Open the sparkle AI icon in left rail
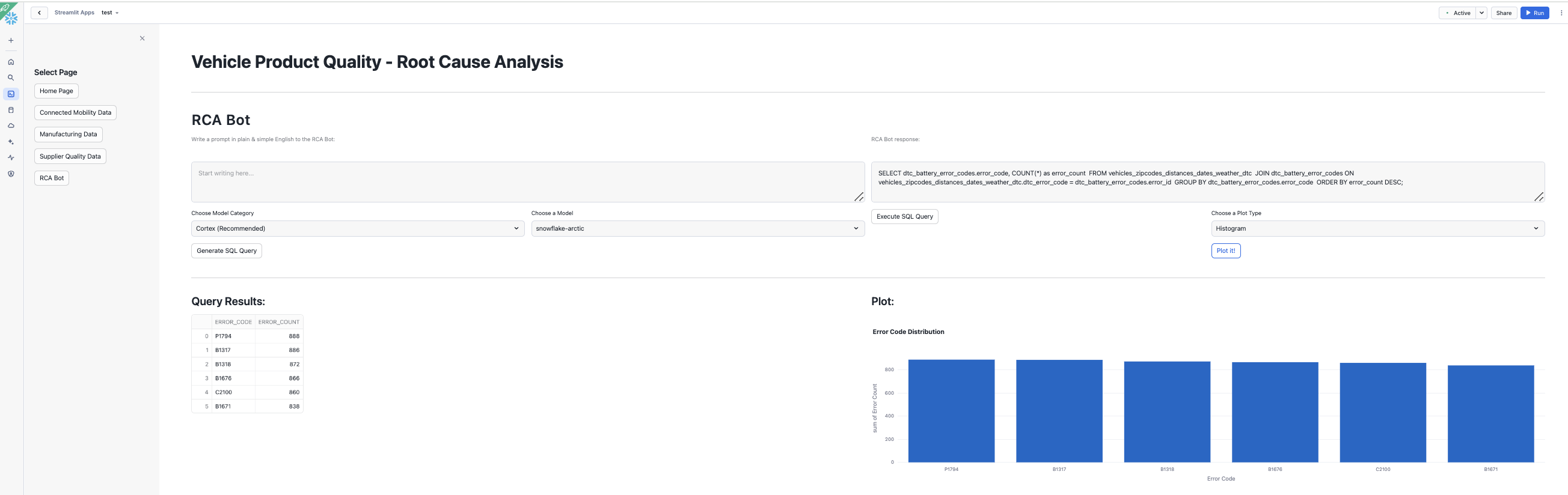This screenshot has width=1568, height=495. coord(11,142)
